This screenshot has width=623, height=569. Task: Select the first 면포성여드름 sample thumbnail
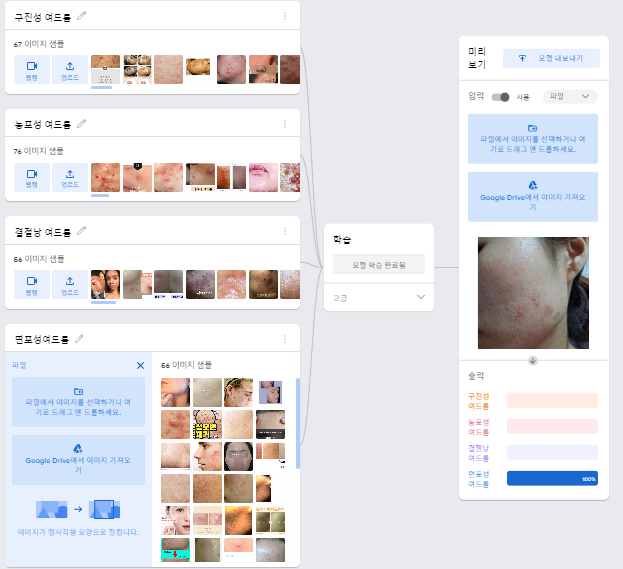(x=175, y=392)
